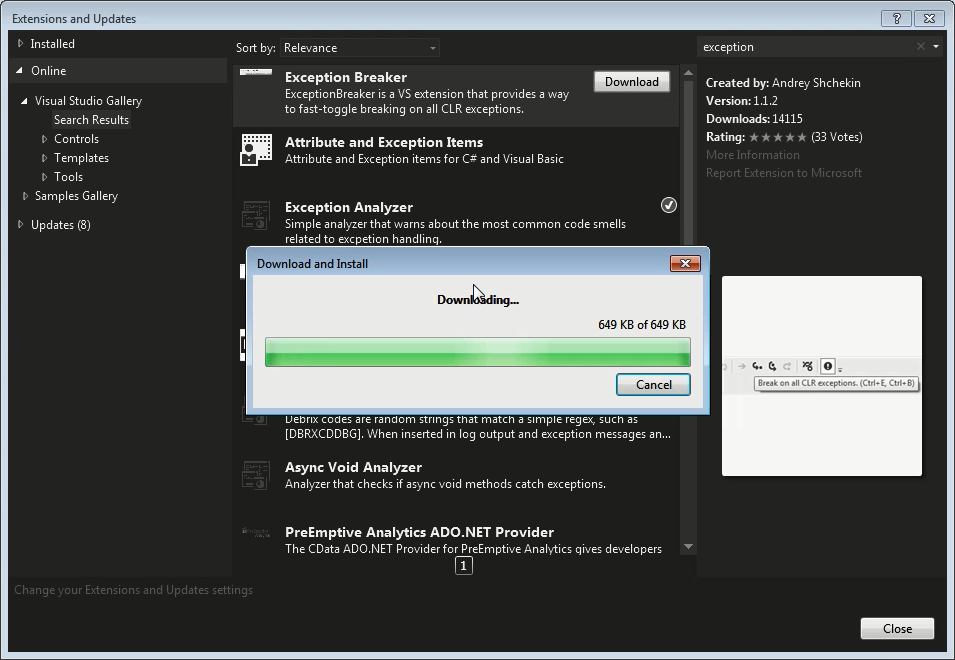The image size is (955, 660).
Task: Cancel the extension download
Action: click(x=654, y=385)
